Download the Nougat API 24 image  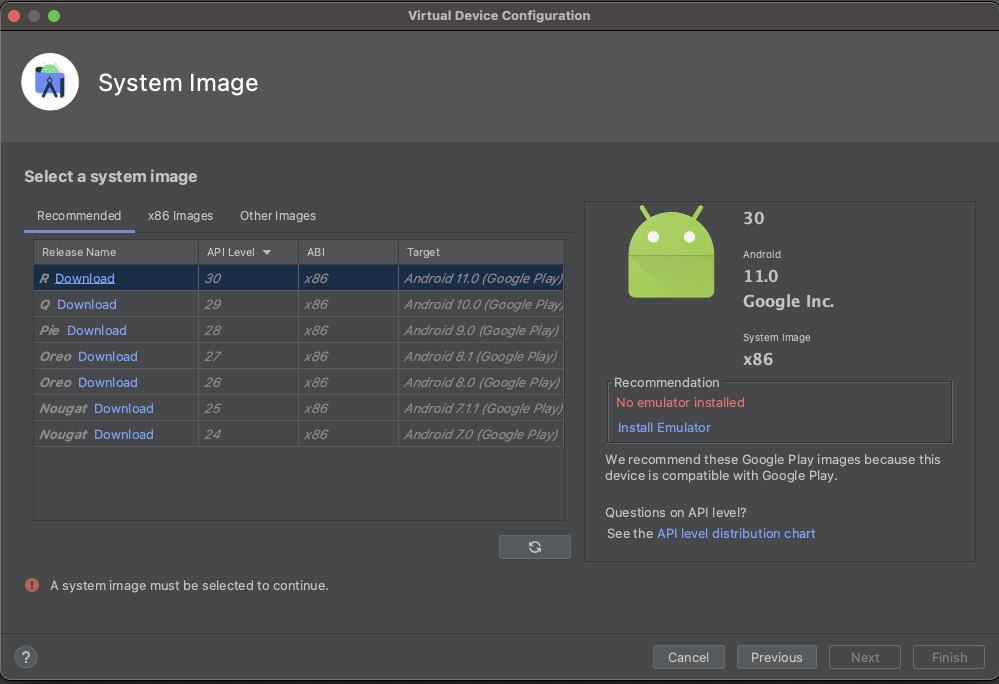click(x=123, y=434)
